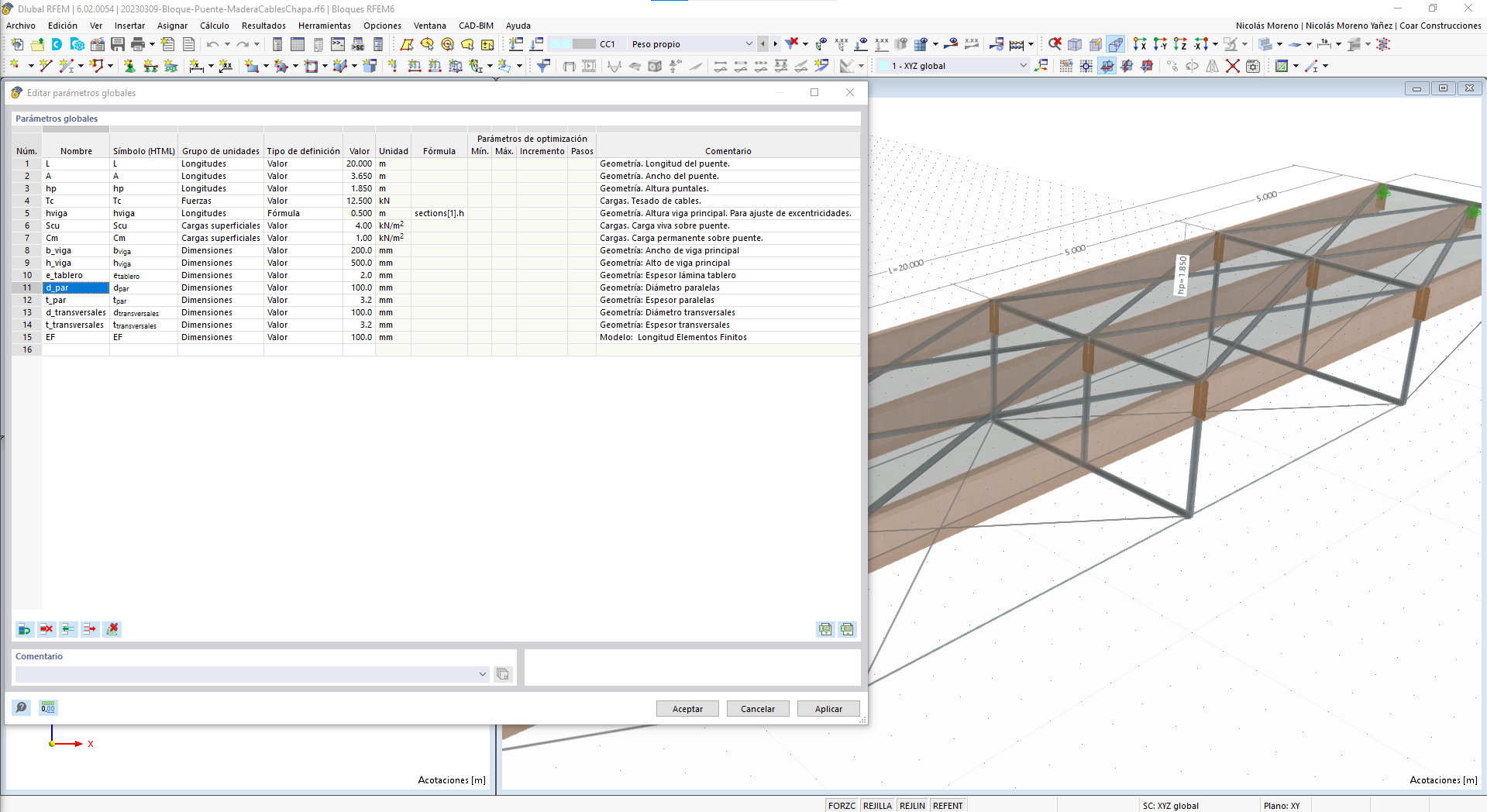Image resolution: width=1487 pixels, height=812 pixels.
Task: Click the Valor column header
Action: point(359,151)
